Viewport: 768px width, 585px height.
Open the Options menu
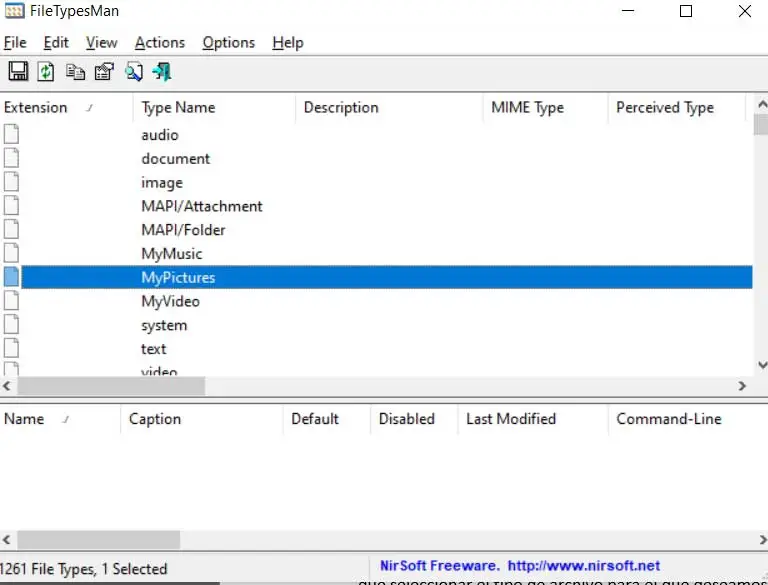(x=229, y=43)
